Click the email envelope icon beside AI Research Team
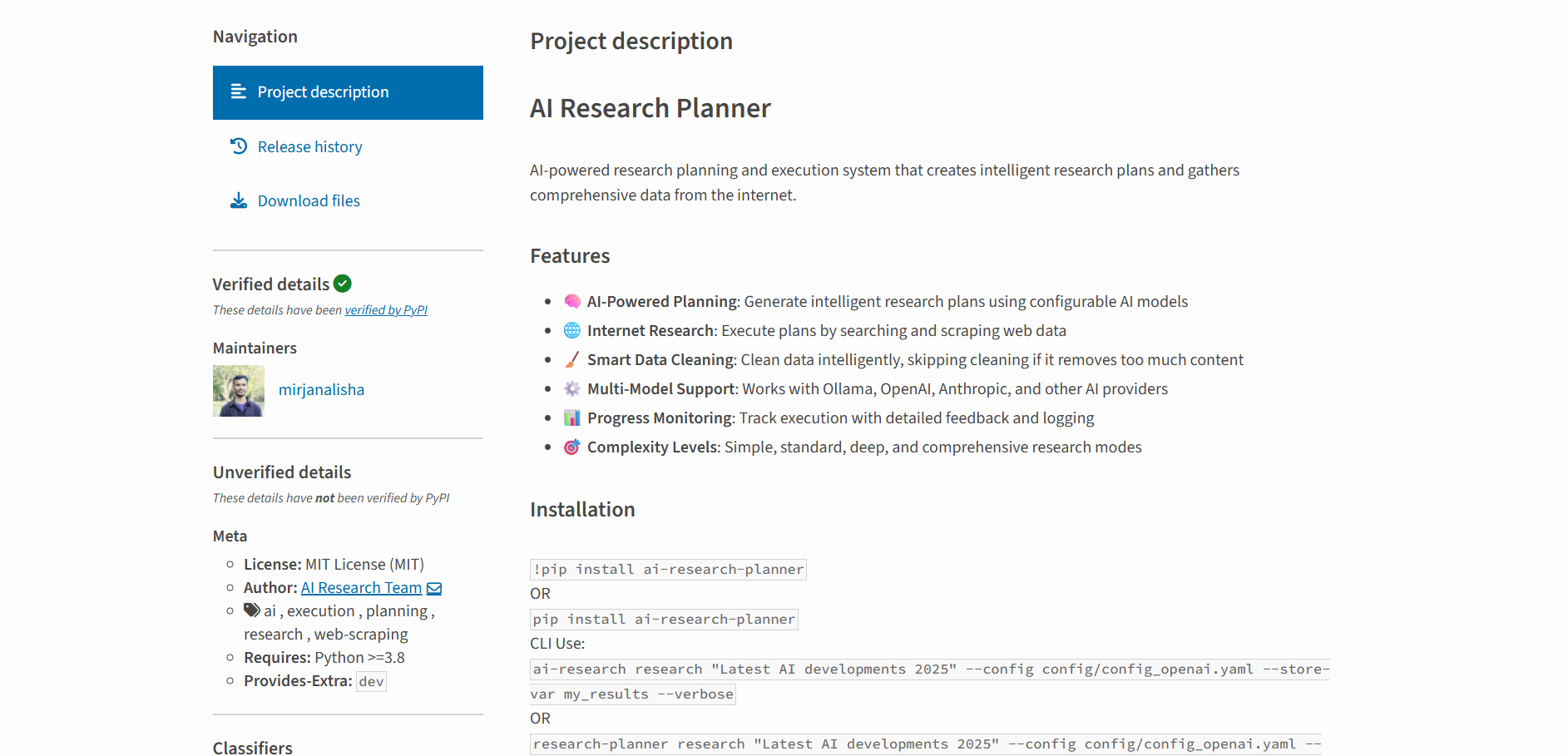Viewport: 1568px width, 756px height. (x=434, y=587)
